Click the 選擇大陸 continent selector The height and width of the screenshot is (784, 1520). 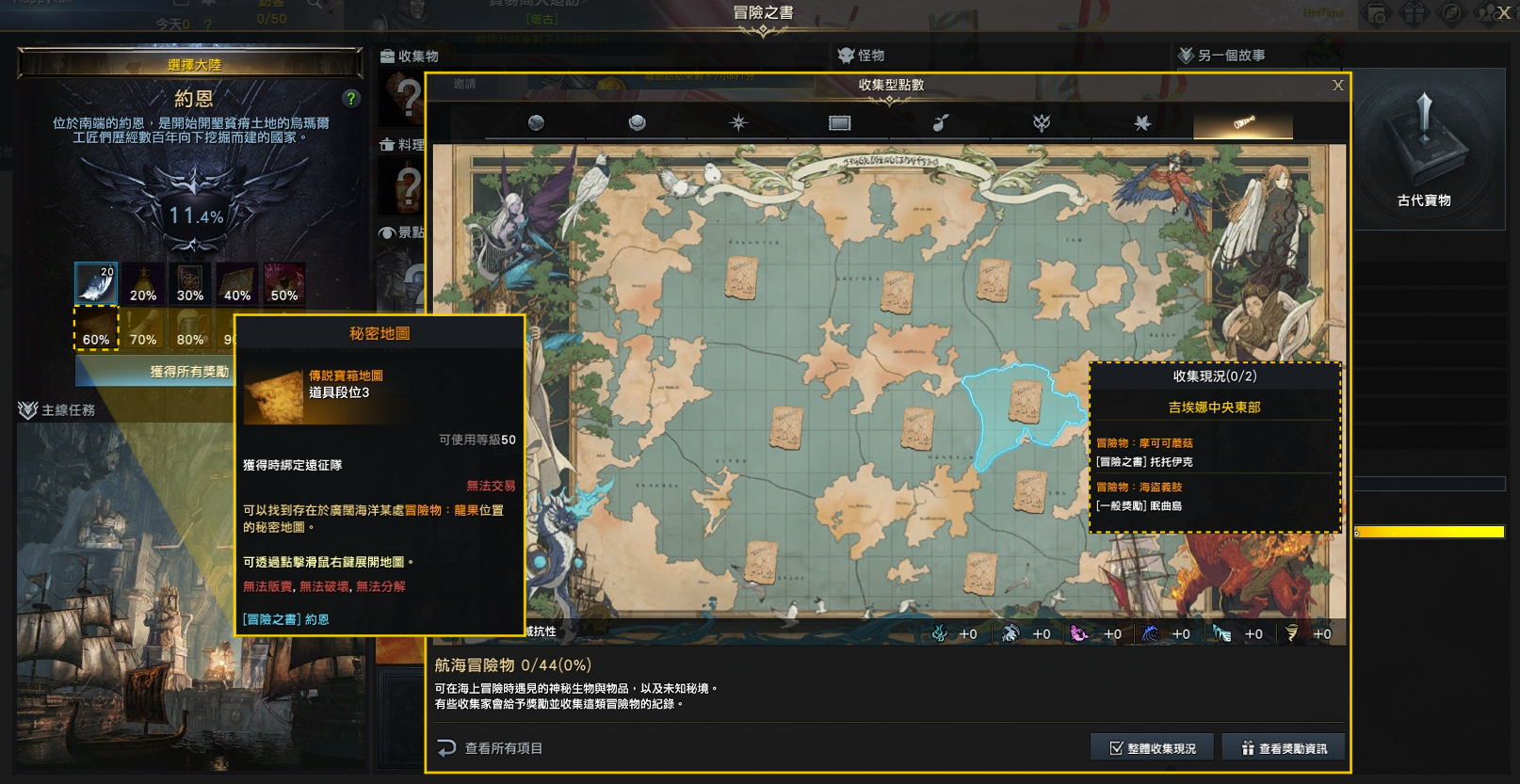(190, 64)
